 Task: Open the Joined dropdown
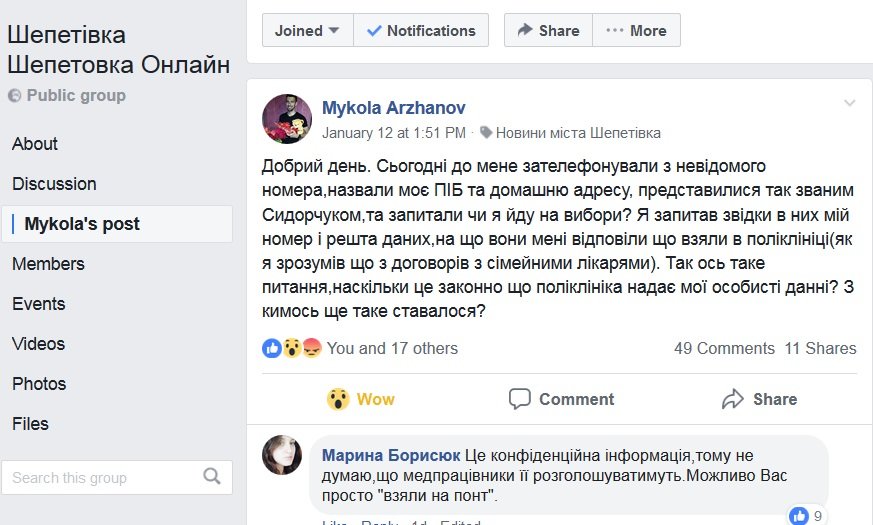coord(307,30)
